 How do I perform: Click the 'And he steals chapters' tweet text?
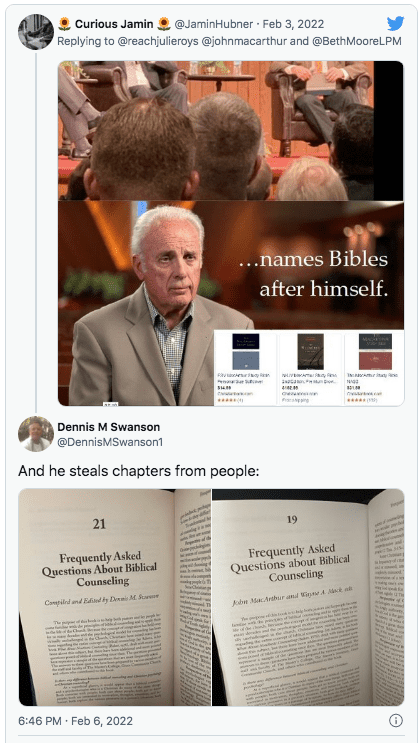coord(138,471)
